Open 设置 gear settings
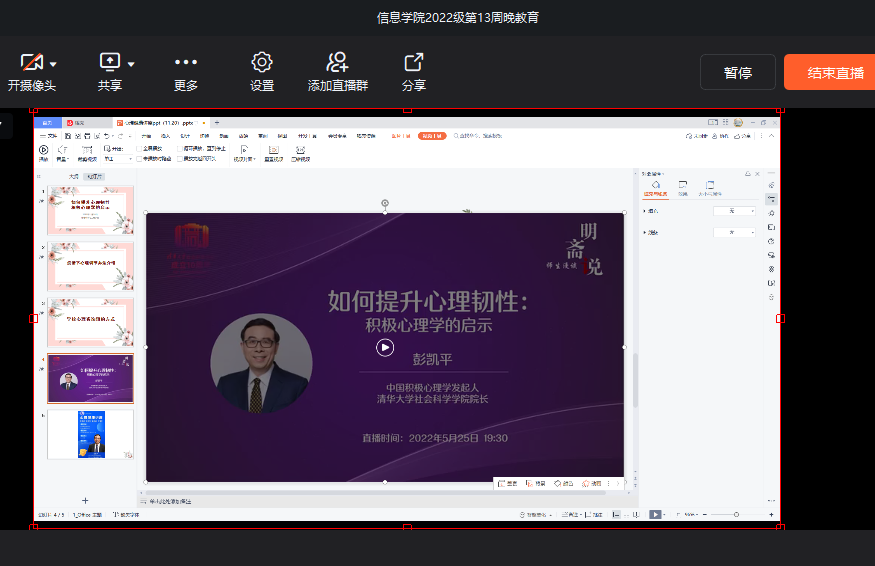This screenshot has width=875, height=566. tap(262, 63)
